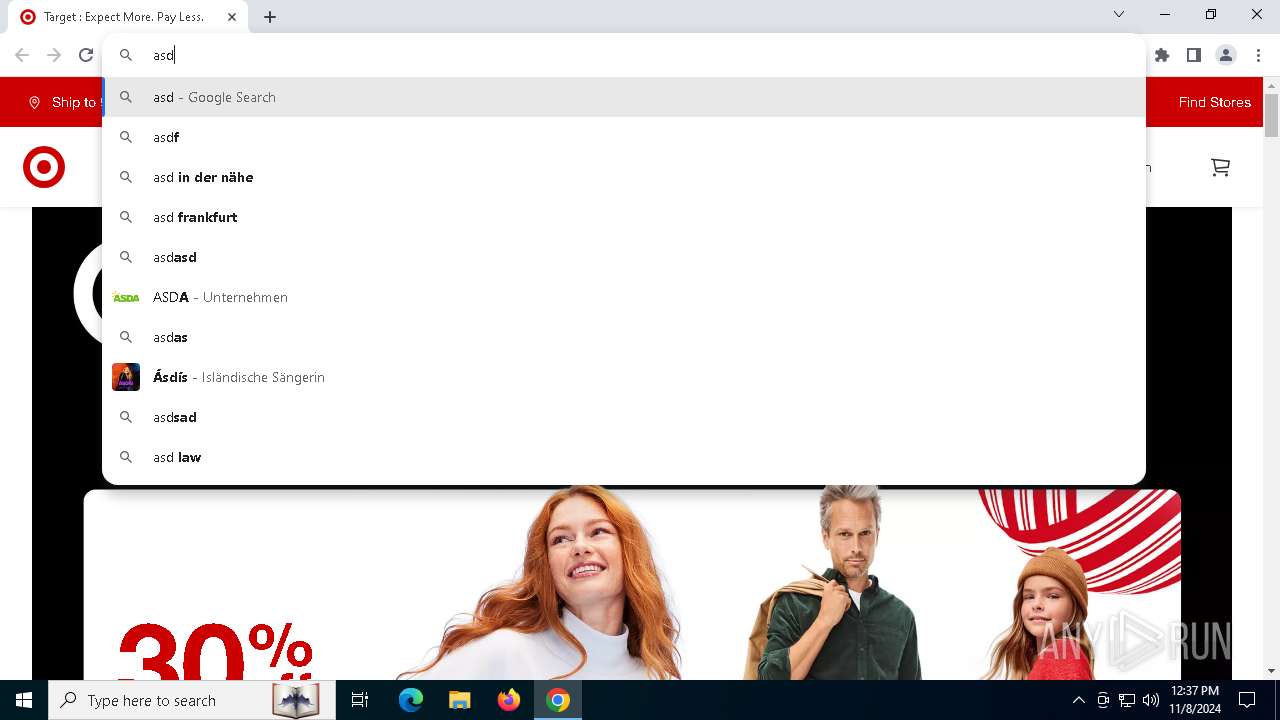
Task: Toggle the browser side panel icon
Action: pyautogui.click(x=1194, y=55)
